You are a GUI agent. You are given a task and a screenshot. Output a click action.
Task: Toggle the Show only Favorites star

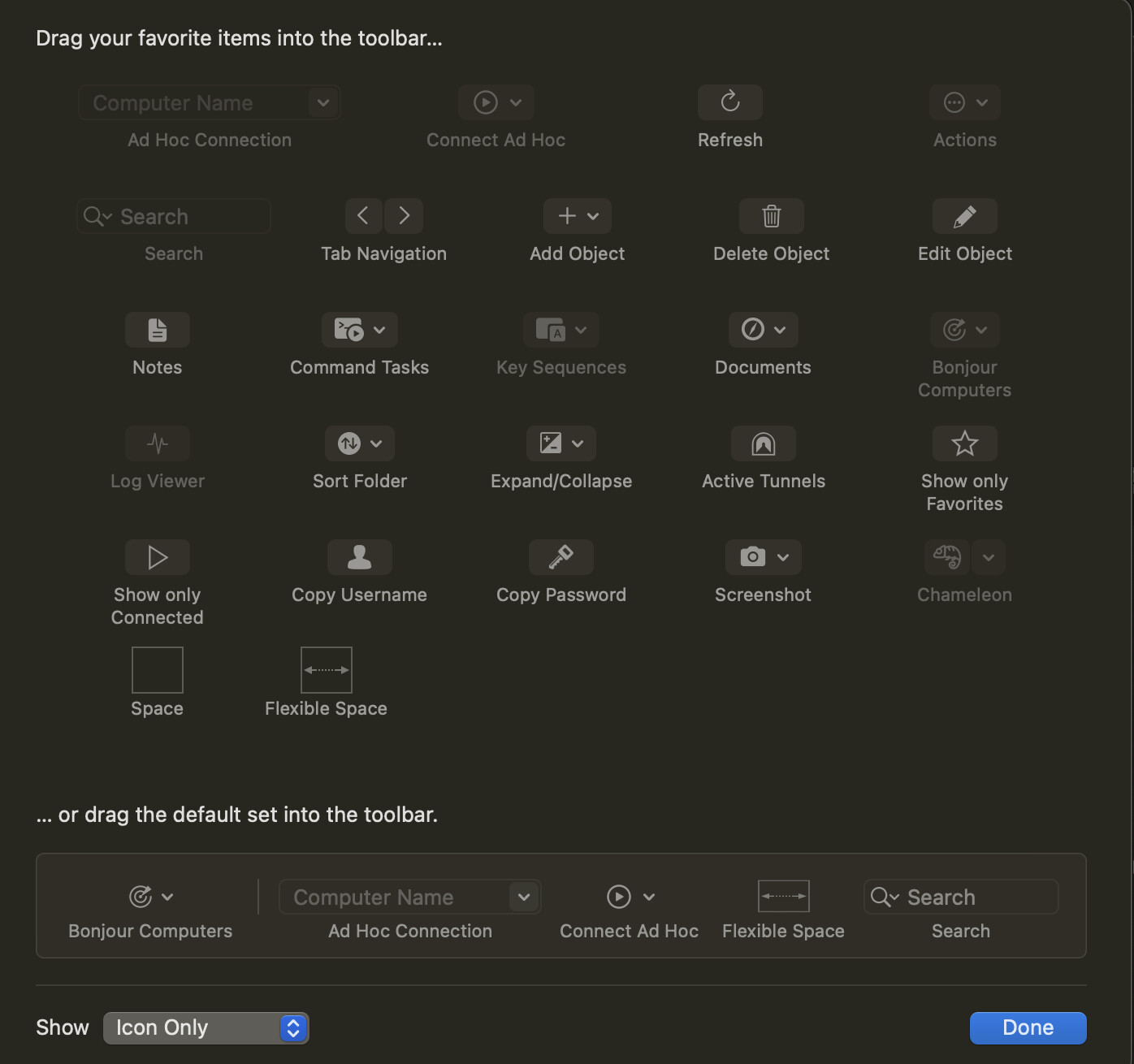[964, 443]
